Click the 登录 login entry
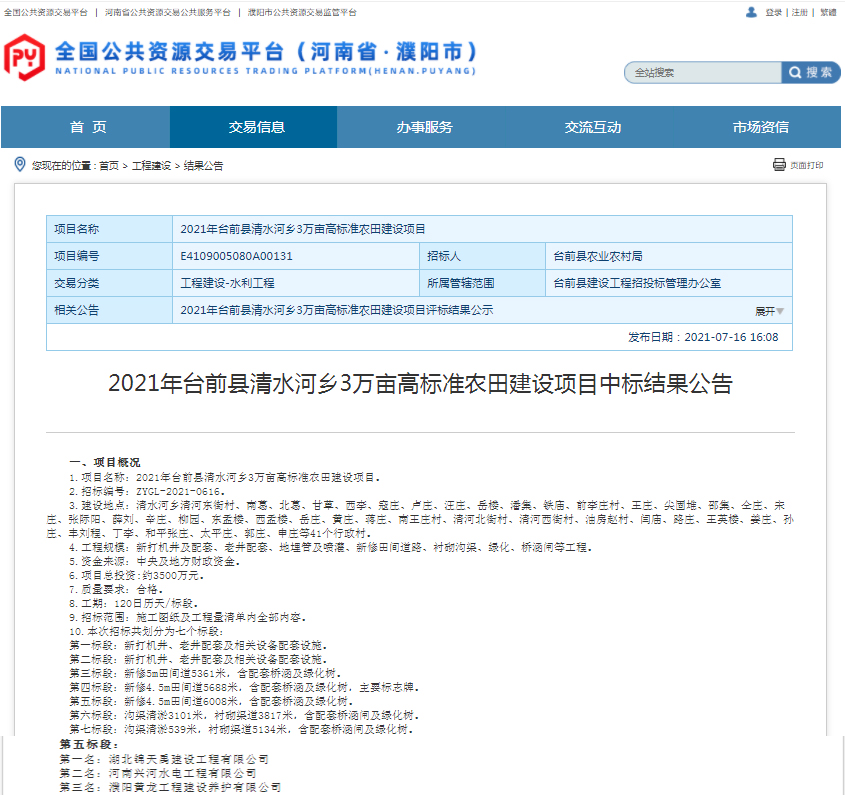845x795 pixels. tap(772, 11)
